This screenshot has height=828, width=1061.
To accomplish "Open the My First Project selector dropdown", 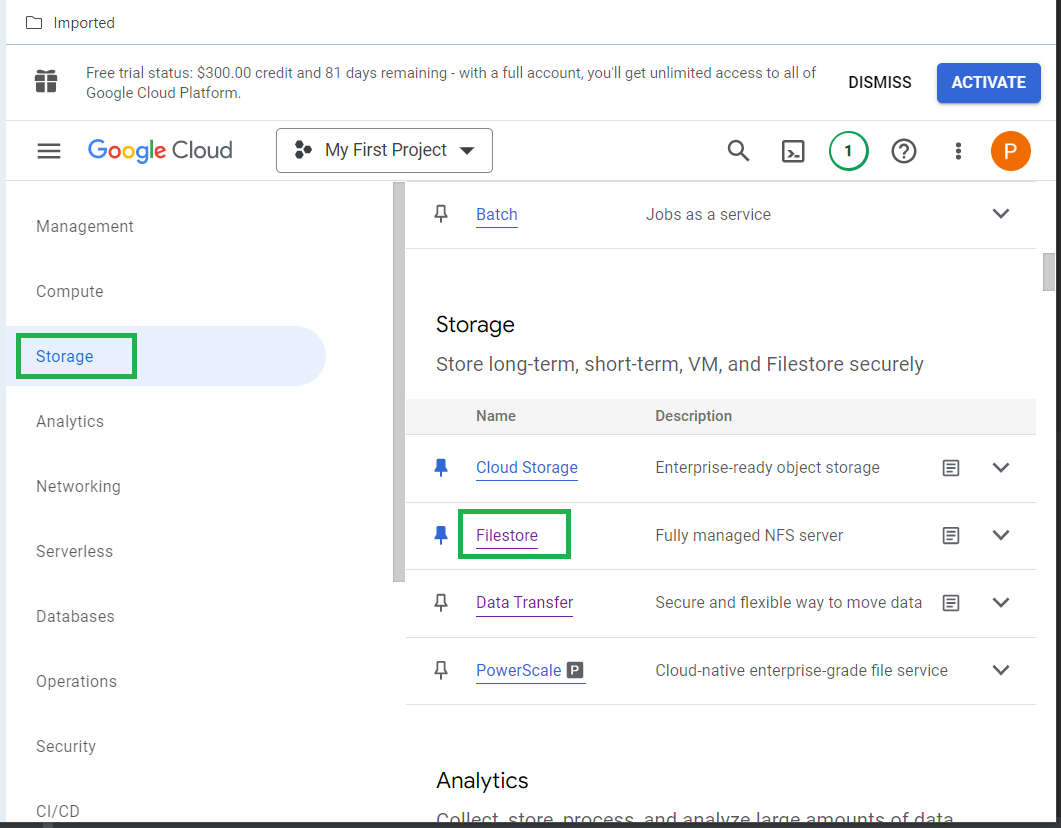I will click(384, 150).
